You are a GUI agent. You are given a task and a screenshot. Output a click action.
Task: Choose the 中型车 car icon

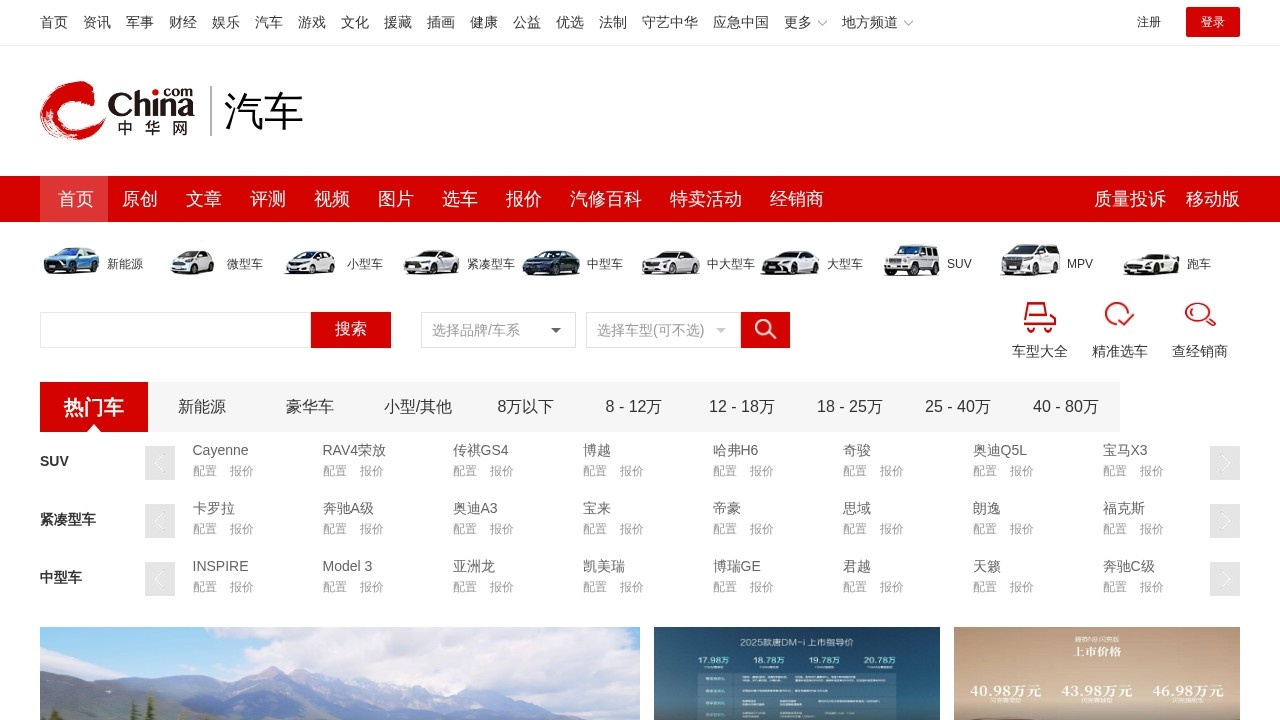[551, 262]
